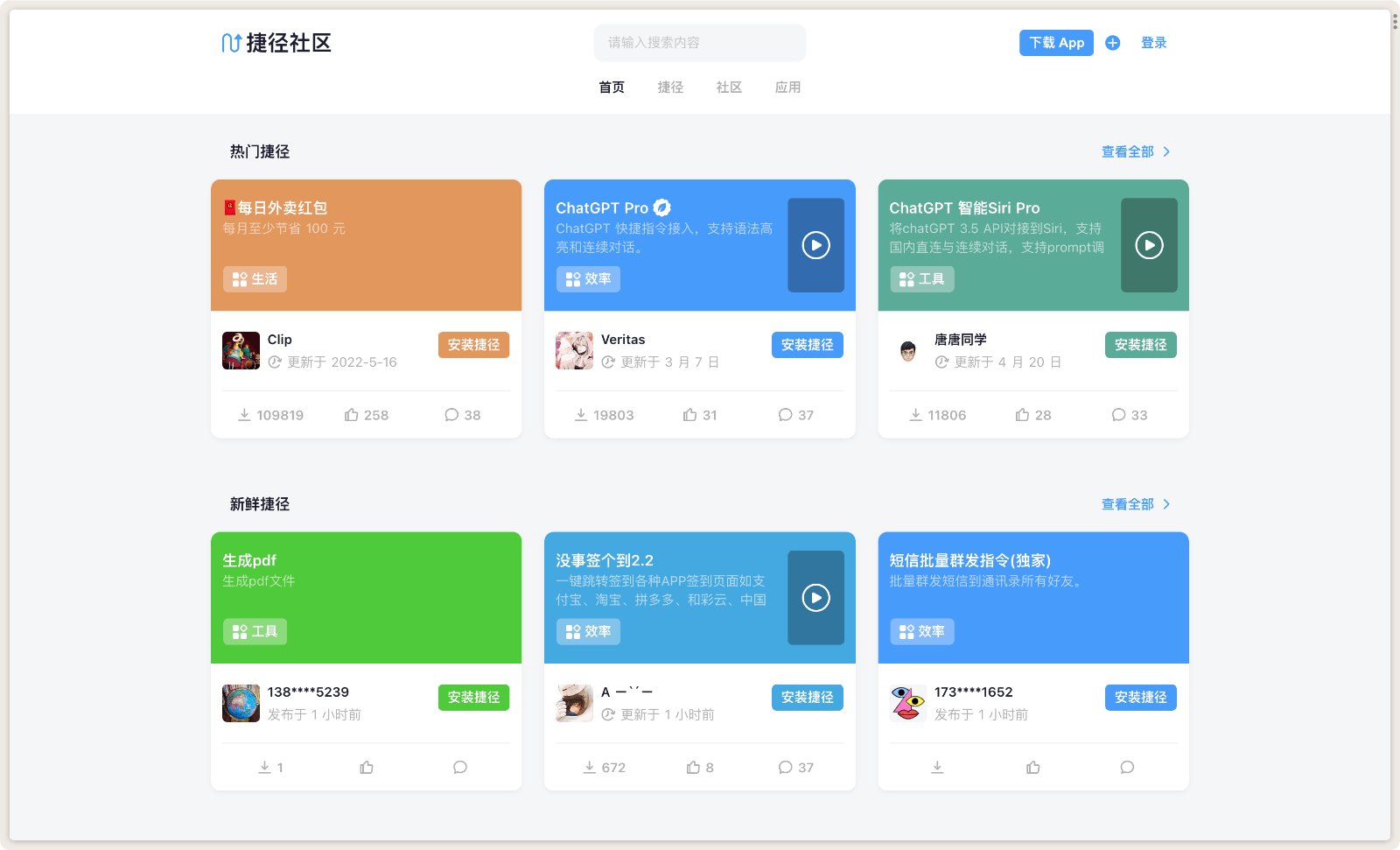Click the download icon on ChatGPT Pro card
1400x850 pixels.
[x=581, y=415]
